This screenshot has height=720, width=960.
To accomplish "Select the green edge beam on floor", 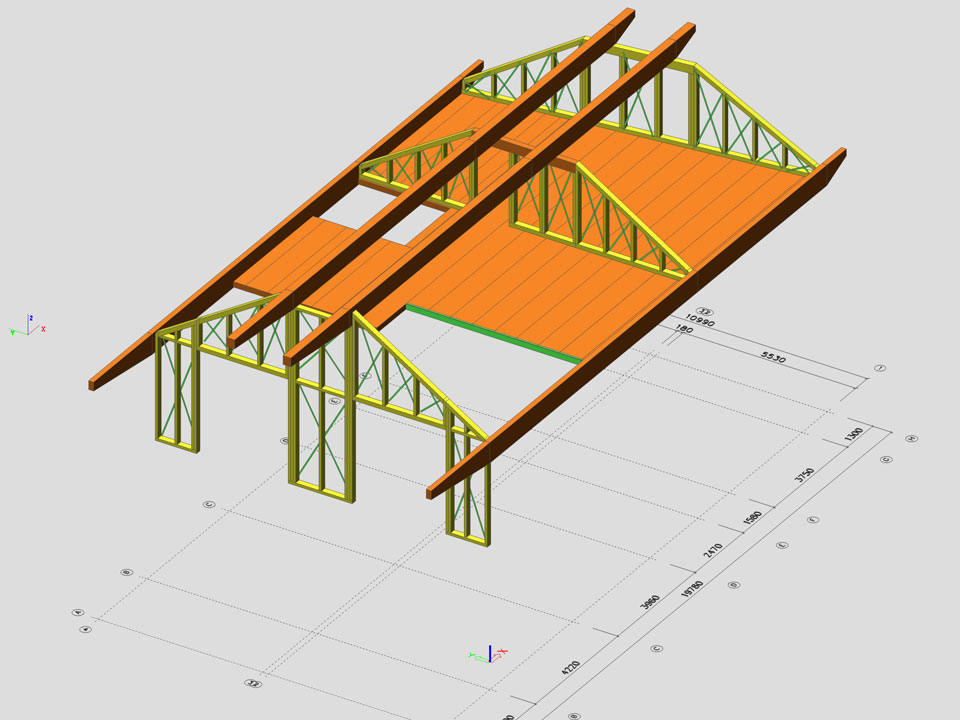I will coord(494,331).
